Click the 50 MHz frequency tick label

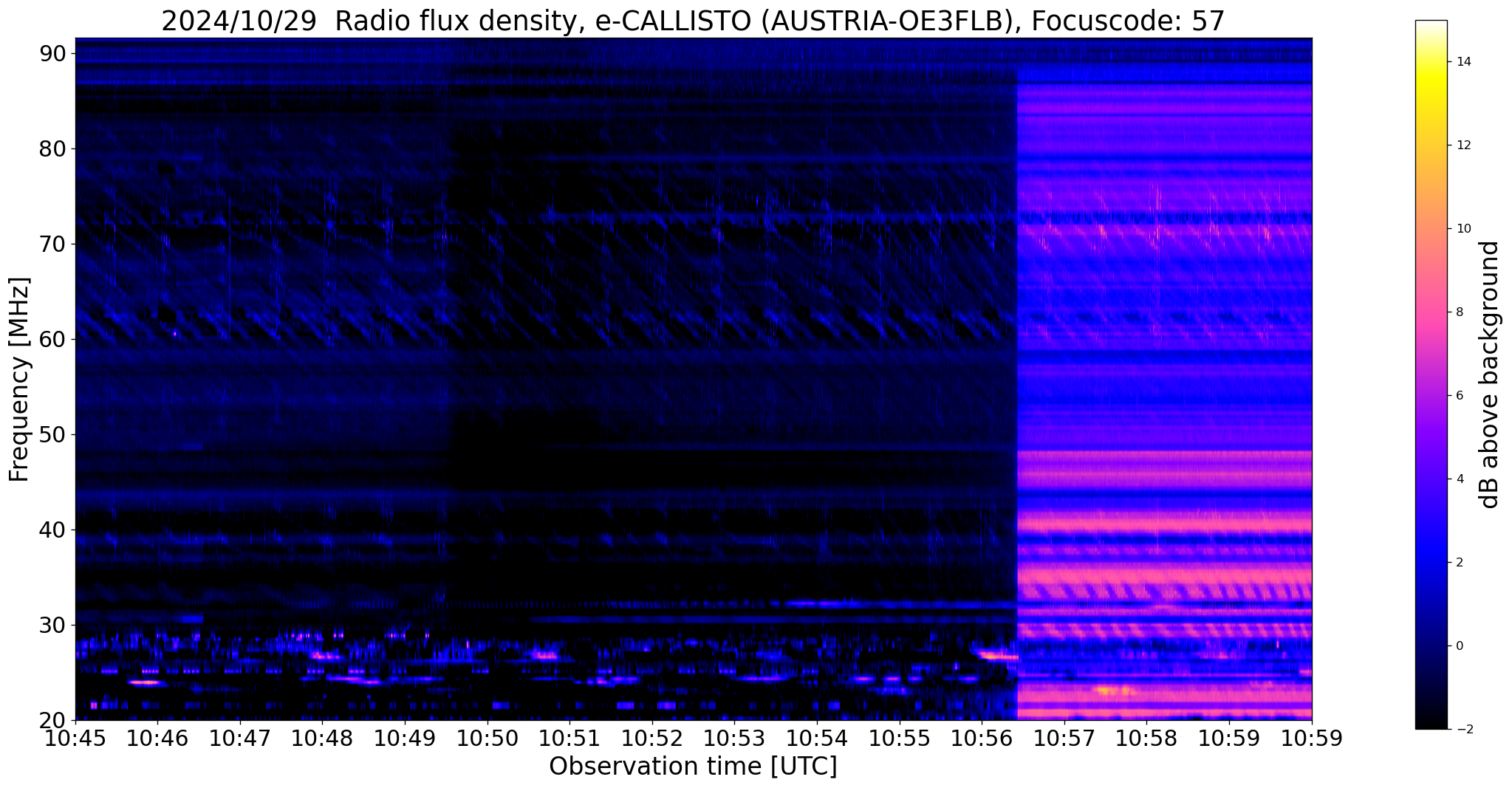(52, 434)
